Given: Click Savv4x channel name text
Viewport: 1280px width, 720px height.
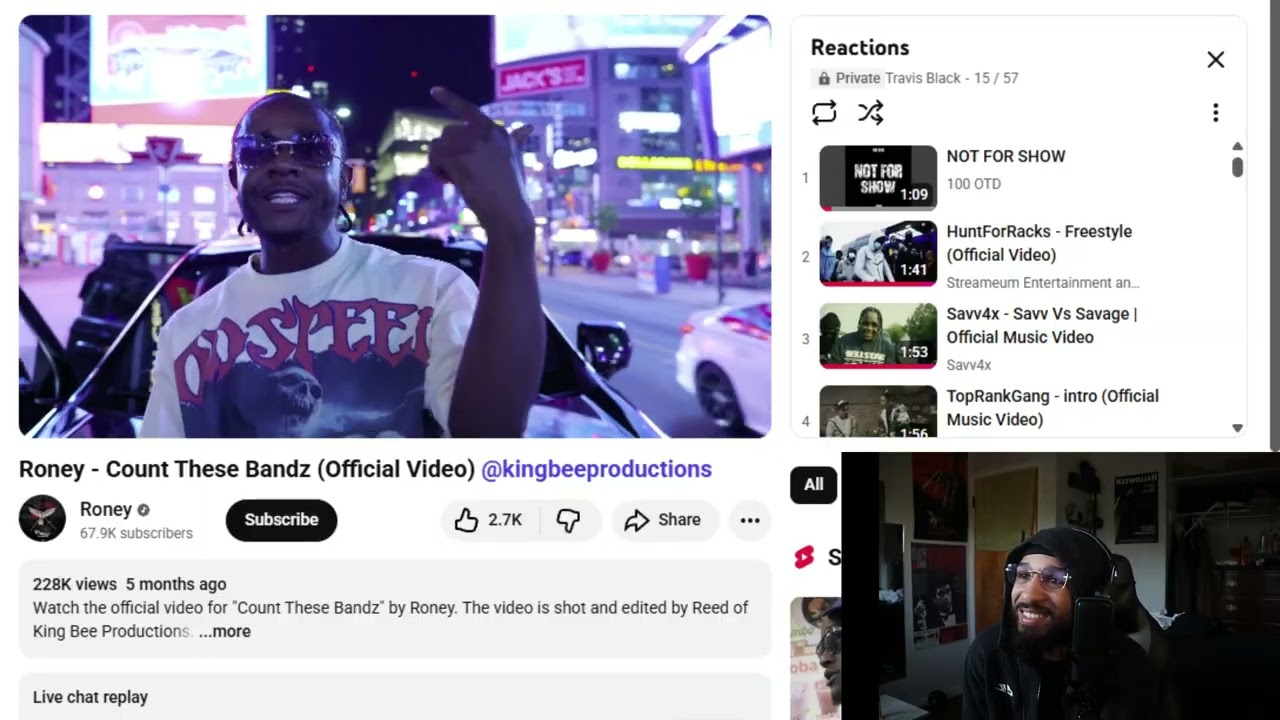Looking at the screenshot, I should coord(969,365).
